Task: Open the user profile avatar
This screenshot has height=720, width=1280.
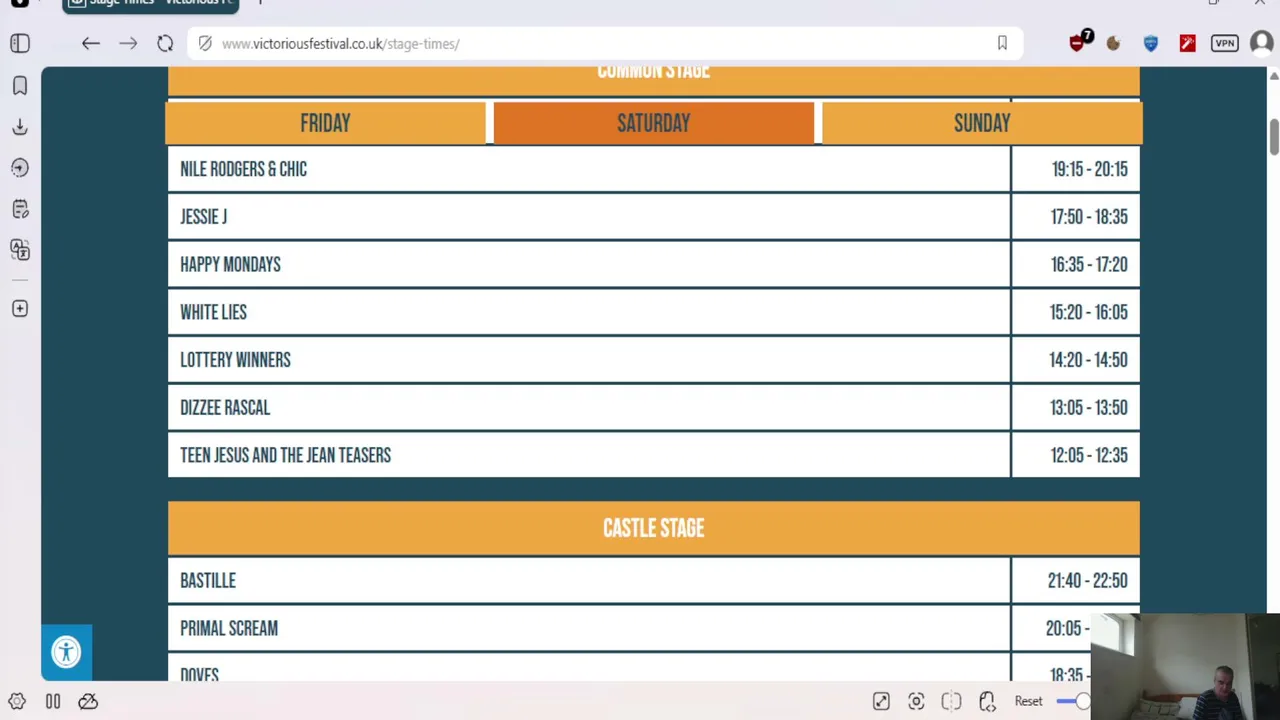Action: pos(1262,43)
